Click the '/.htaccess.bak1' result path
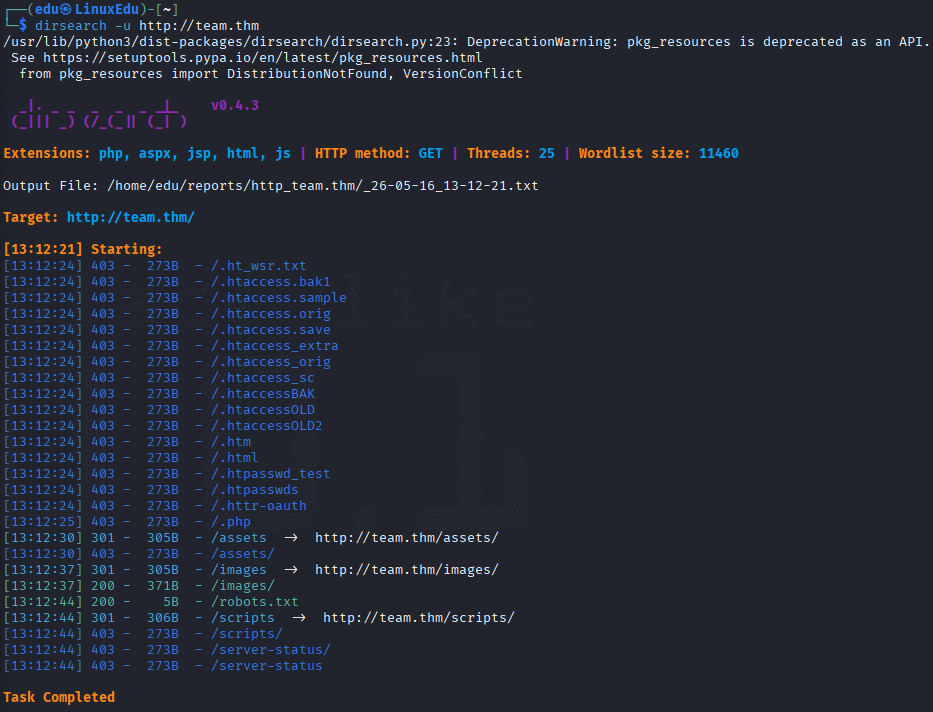Image resolution: width=933 pixels, height=712 pixels. (271, 281)
